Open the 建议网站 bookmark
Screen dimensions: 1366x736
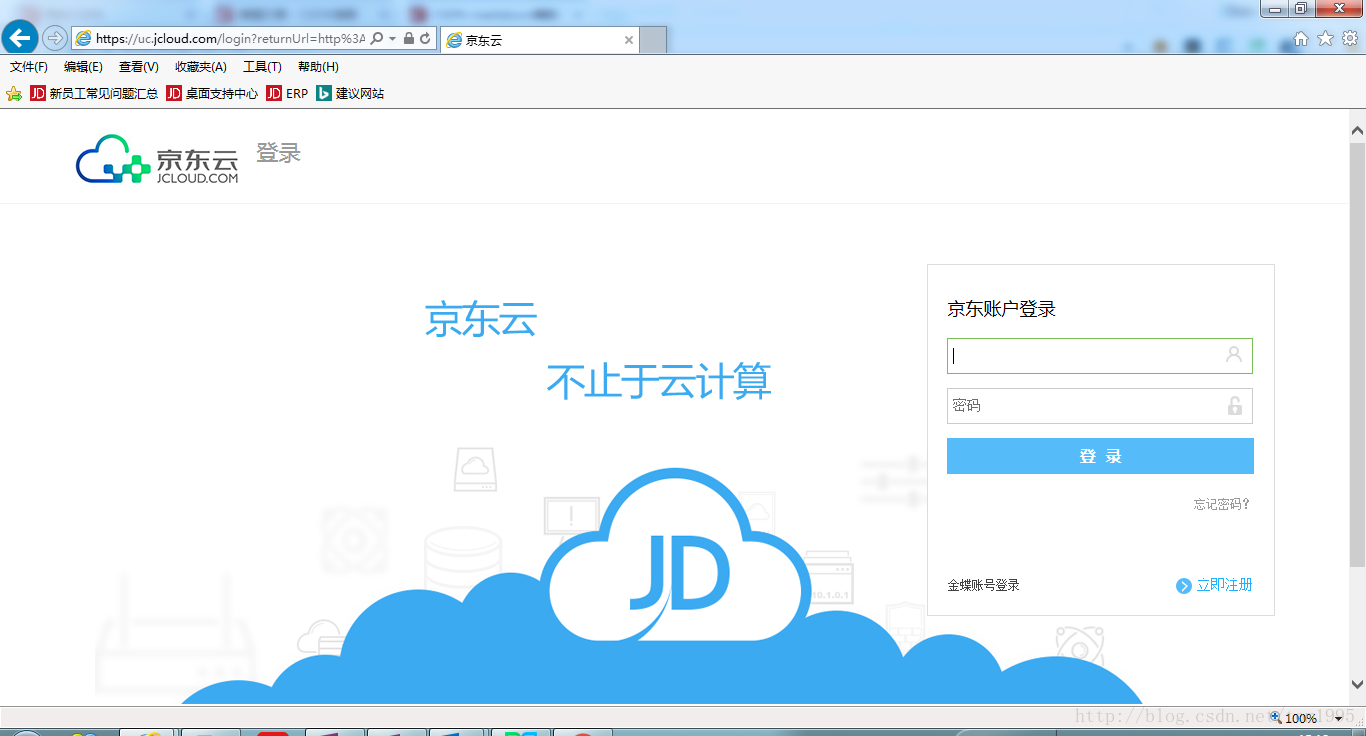(350, 94)
